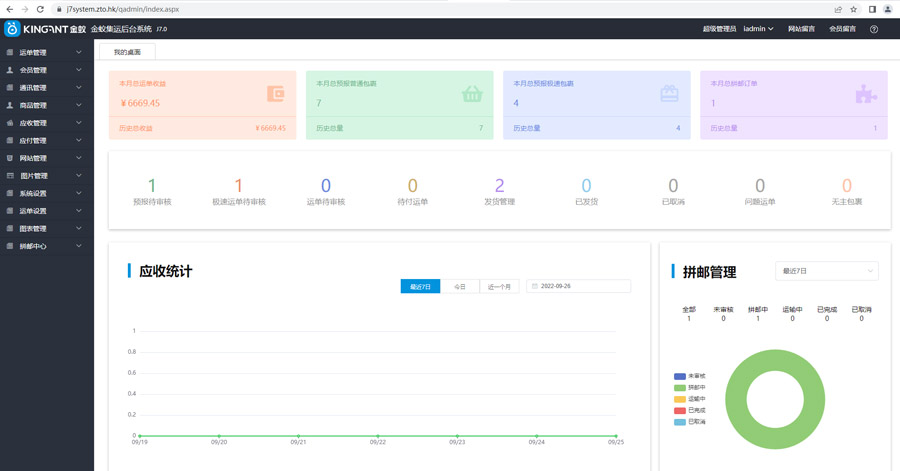
Task: Open 最近7日 dropdown in 拼邮管理
Action: point(826,270)
